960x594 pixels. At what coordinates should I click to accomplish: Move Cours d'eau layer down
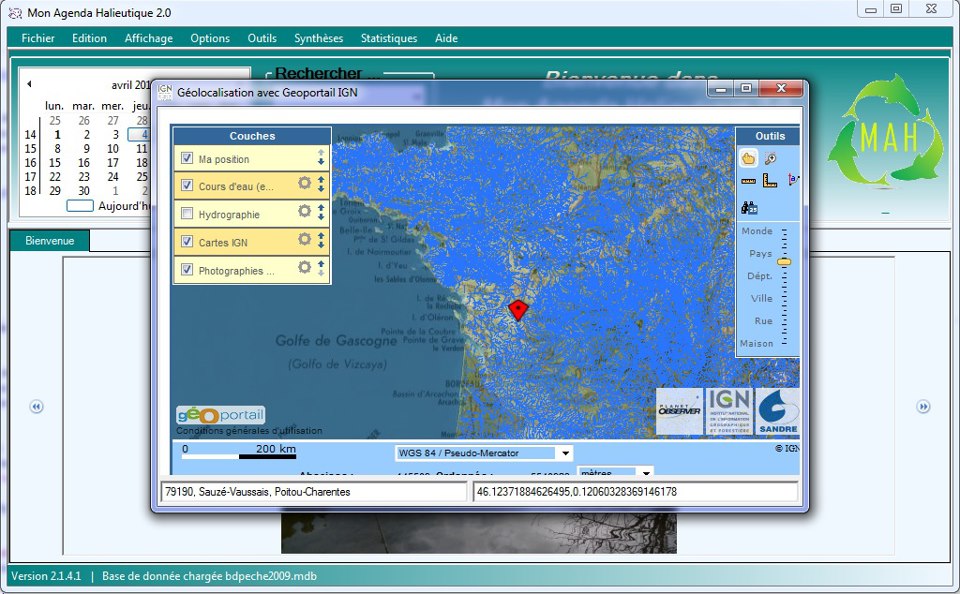point(321,189)
